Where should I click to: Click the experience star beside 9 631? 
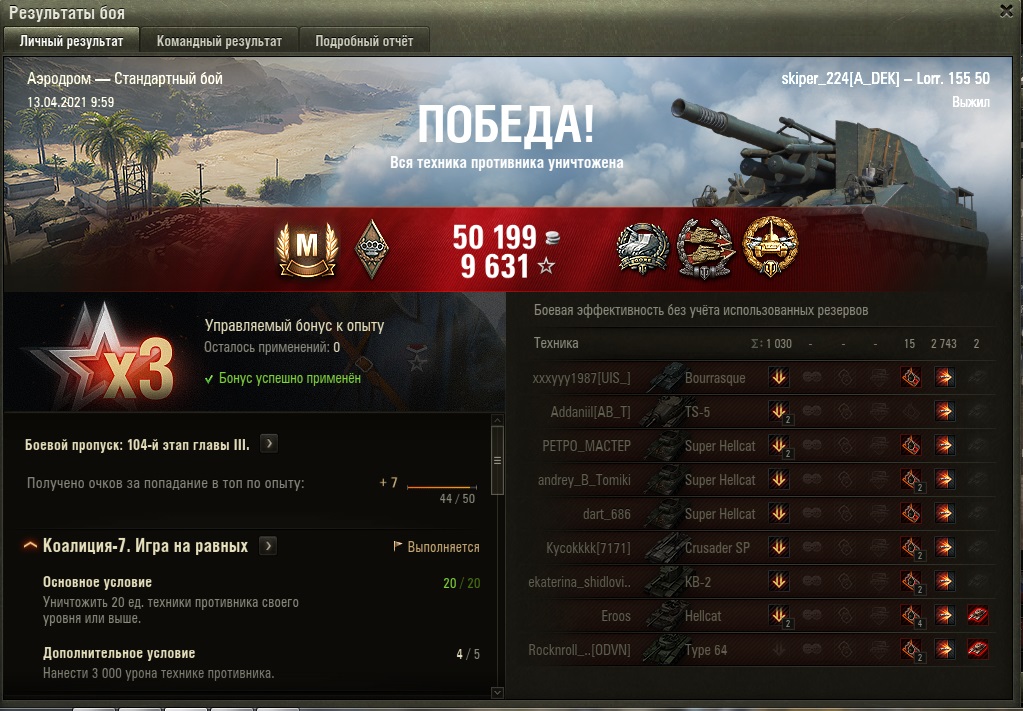point(547,265)
